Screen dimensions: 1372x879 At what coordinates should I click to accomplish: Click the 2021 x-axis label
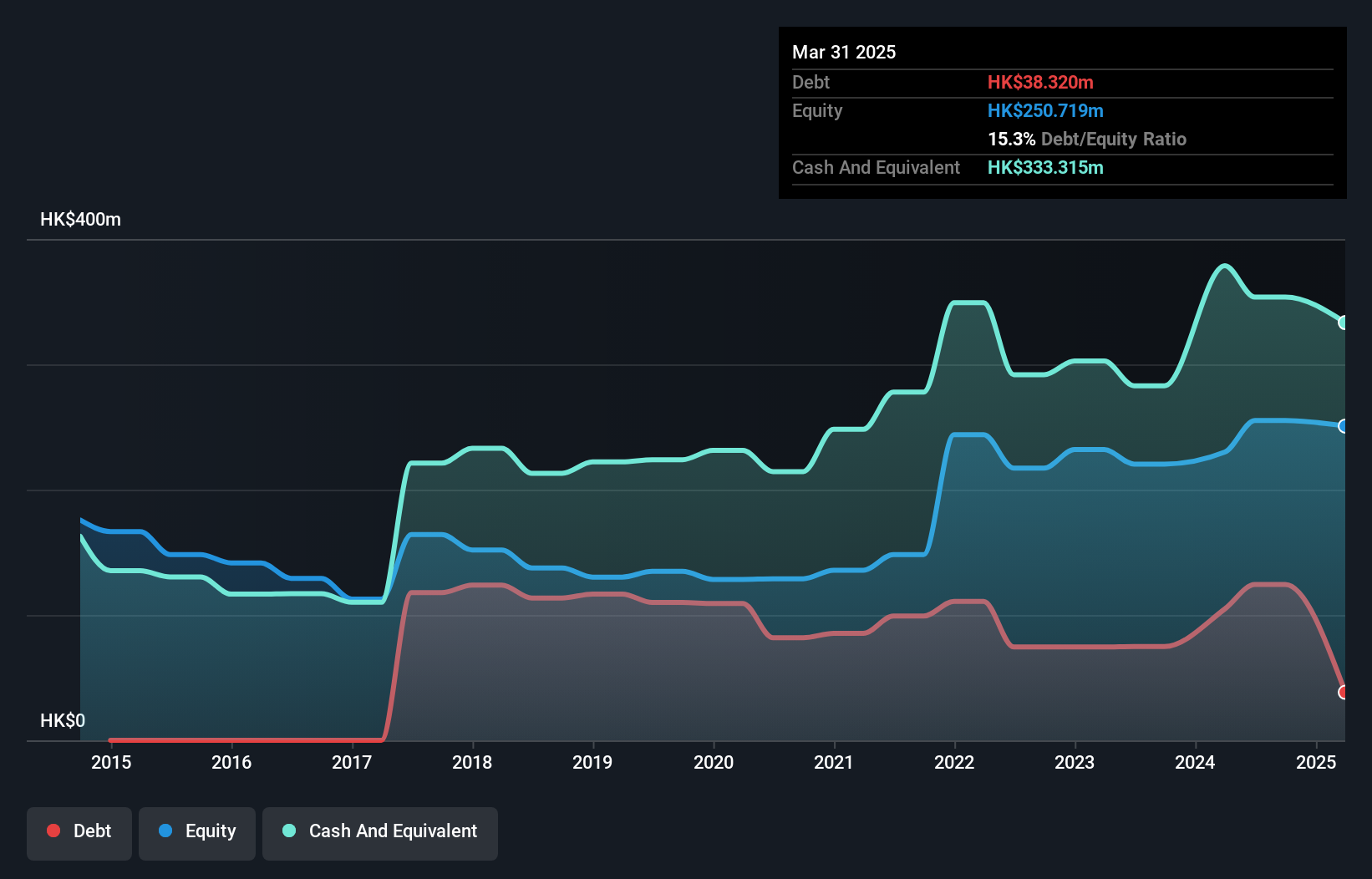point(834,762)
